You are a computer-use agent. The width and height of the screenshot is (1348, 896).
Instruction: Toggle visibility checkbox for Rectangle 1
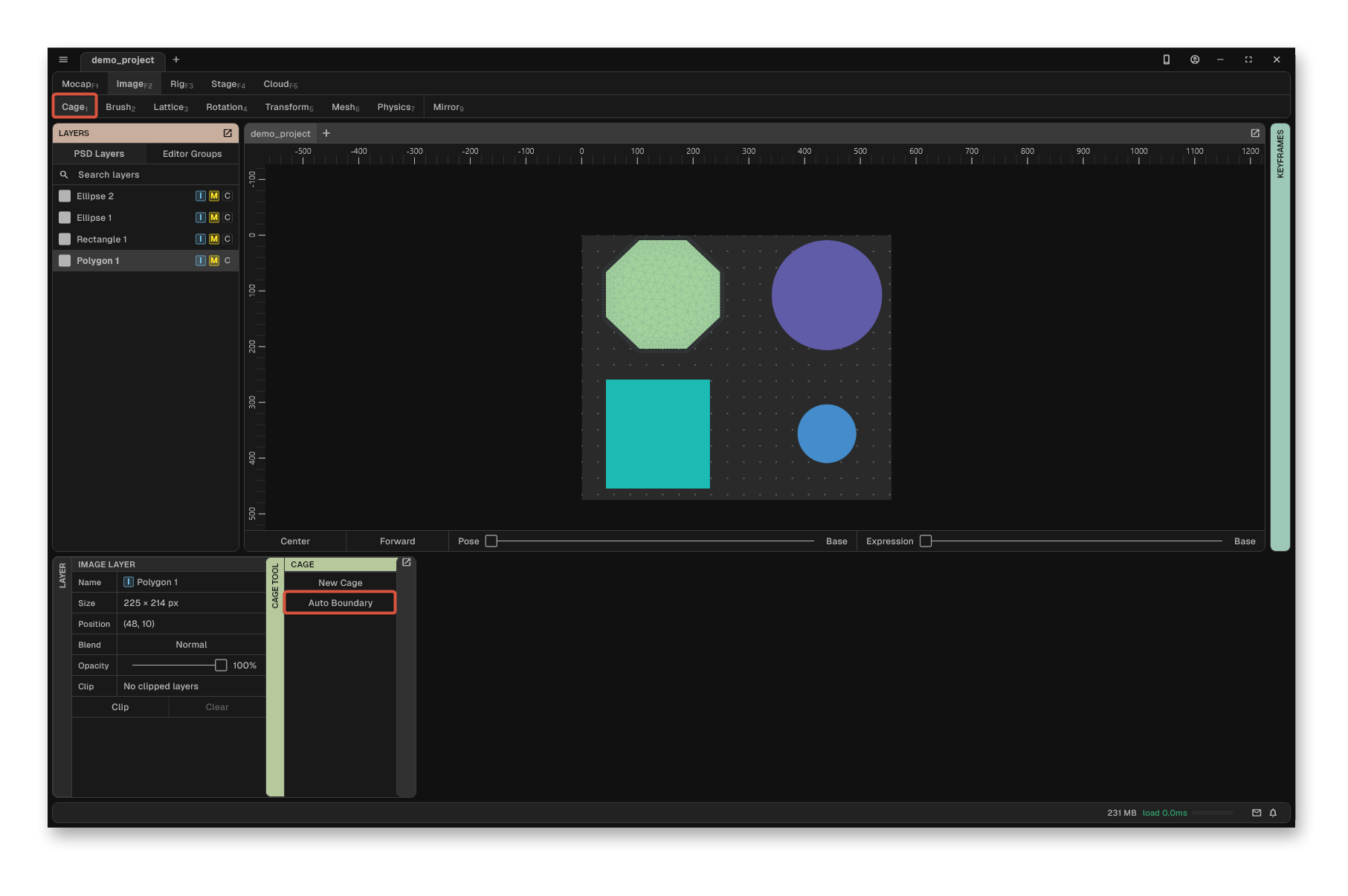65,239
